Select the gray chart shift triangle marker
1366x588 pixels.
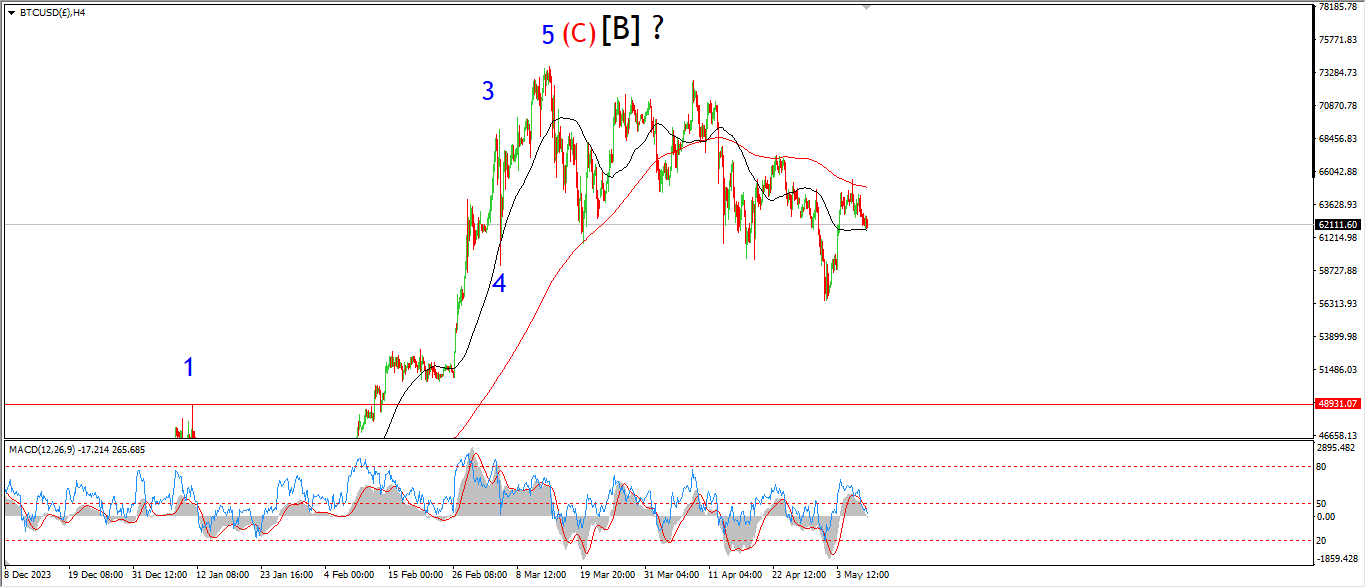pyautogui.click(x=866, y=6)
